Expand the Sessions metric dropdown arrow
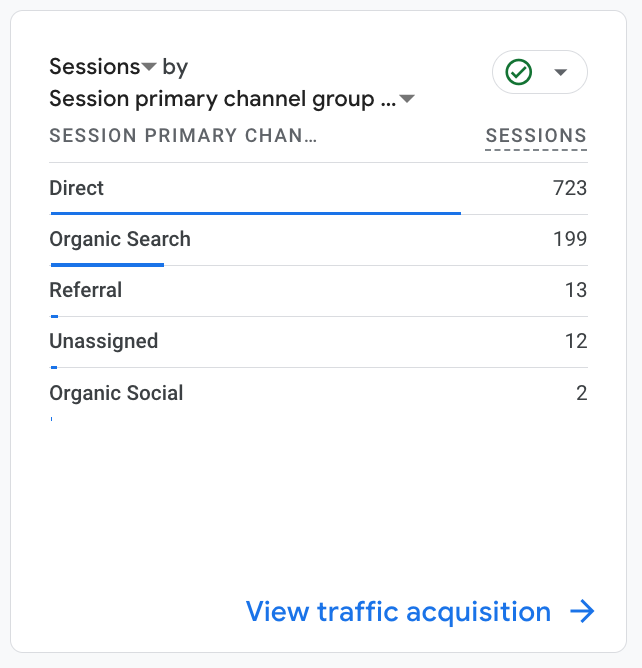This screenshot has width=642, height=668. coord(149,68)
